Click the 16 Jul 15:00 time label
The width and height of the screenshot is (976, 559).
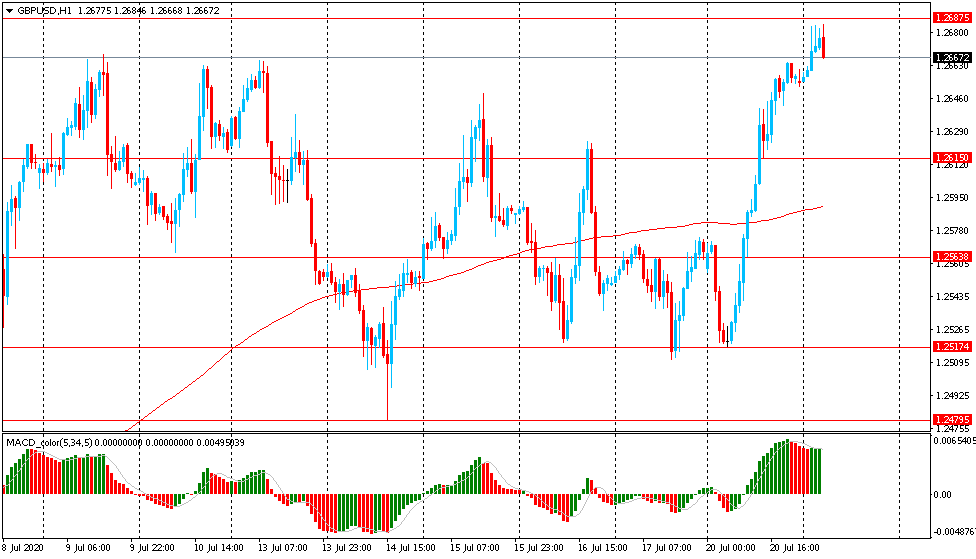point(603,548)
